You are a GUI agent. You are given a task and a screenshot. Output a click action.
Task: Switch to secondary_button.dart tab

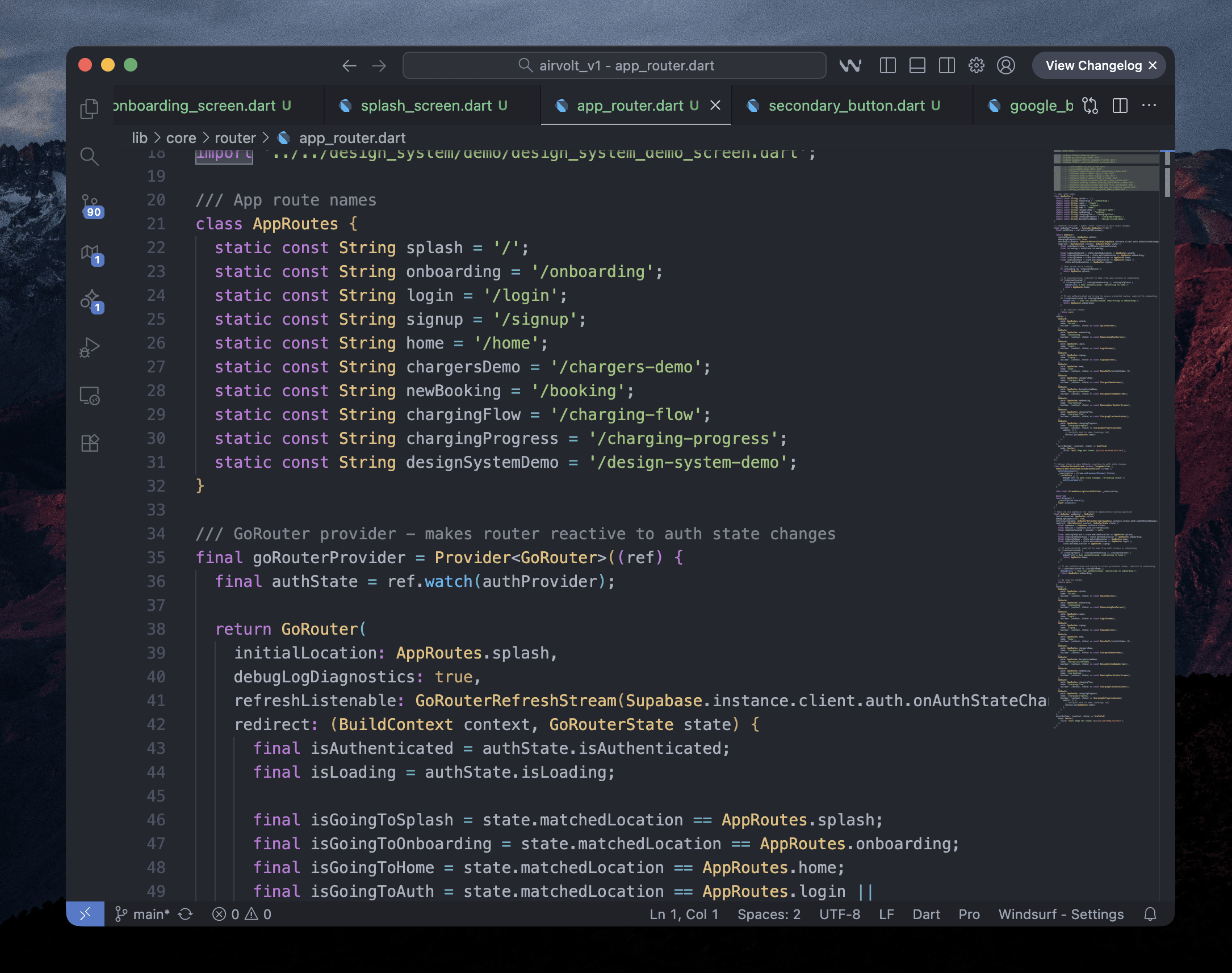point(846,106)
